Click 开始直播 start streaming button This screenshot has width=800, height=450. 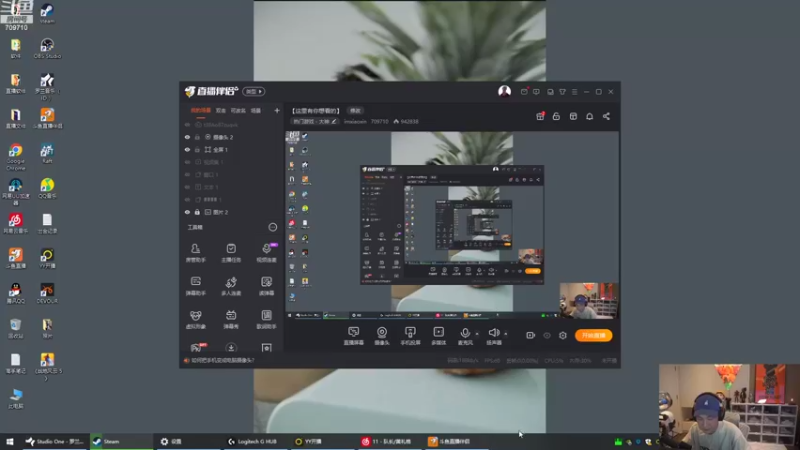(x=593, y=335)
